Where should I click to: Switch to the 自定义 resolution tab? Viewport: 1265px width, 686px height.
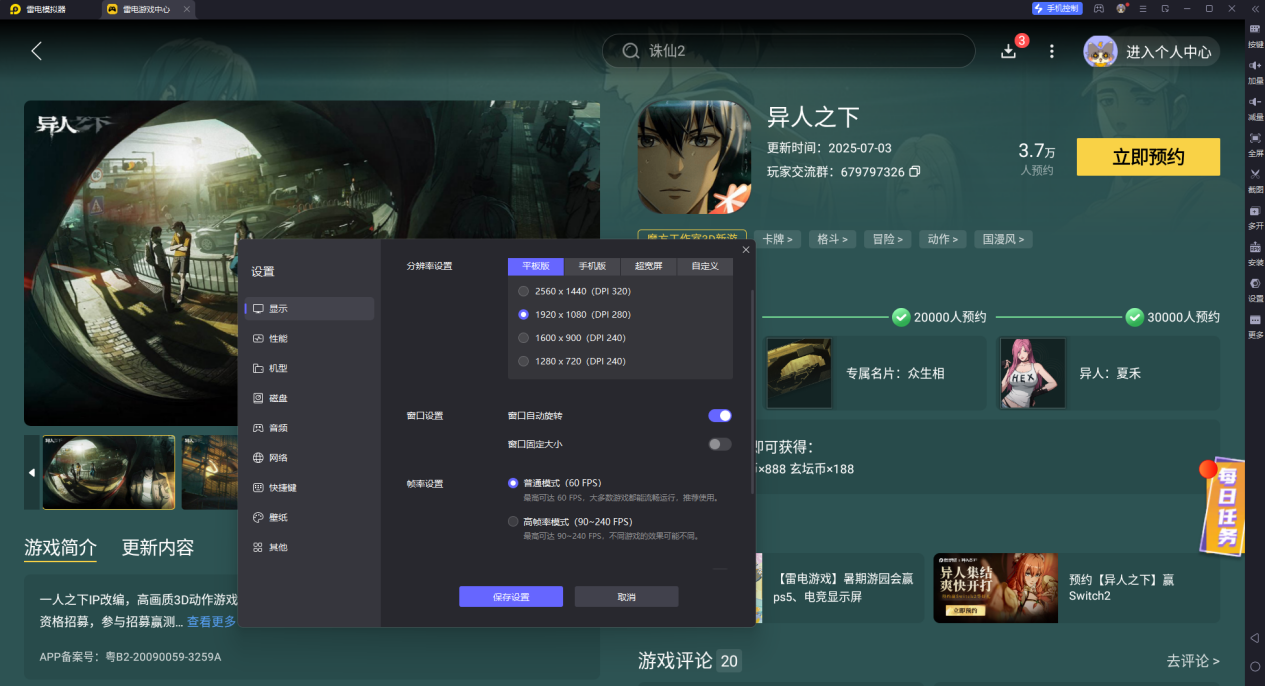(x=705, y=266)
